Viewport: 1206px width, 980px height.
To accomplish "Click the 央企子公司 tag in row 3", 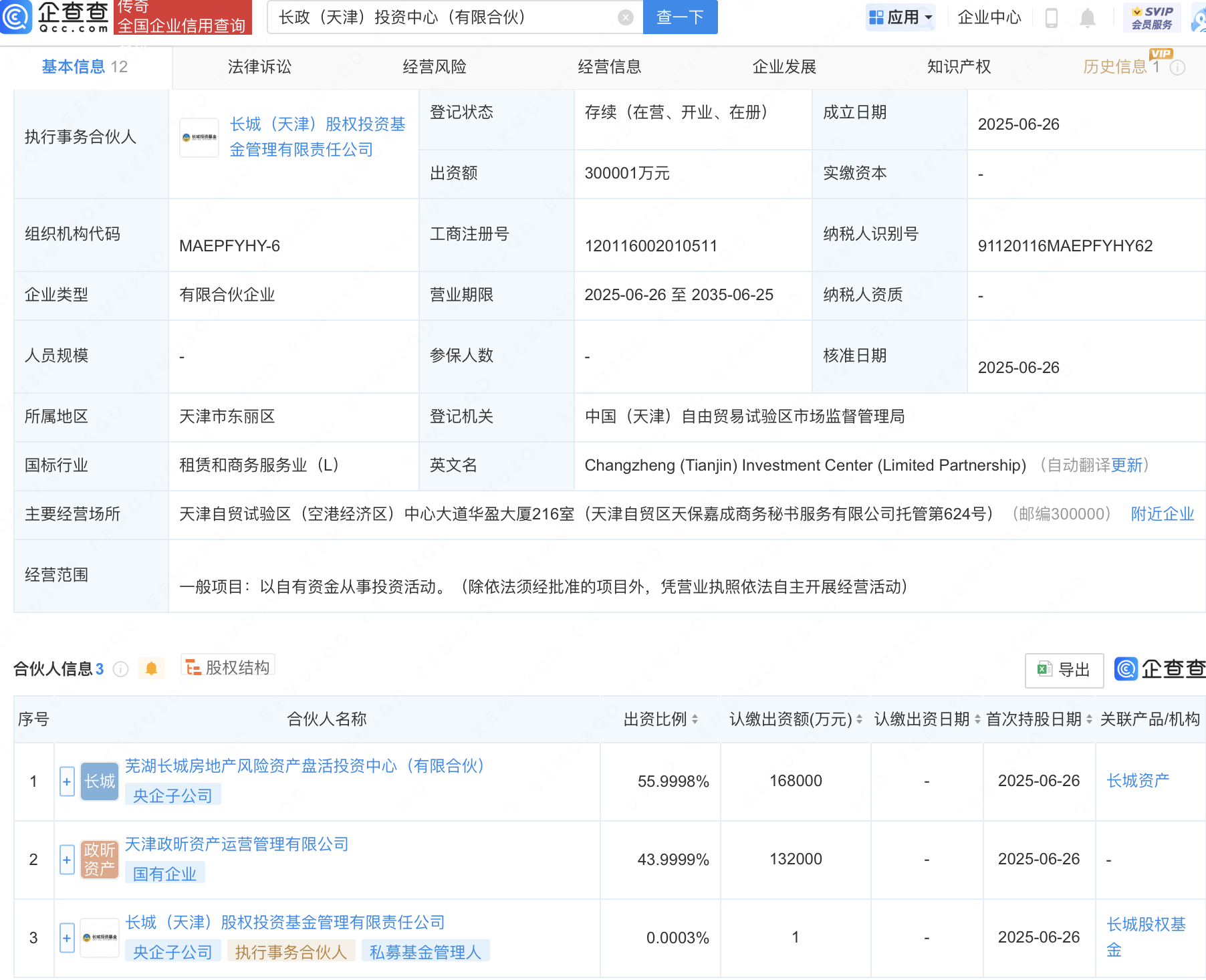I will 172,952.
